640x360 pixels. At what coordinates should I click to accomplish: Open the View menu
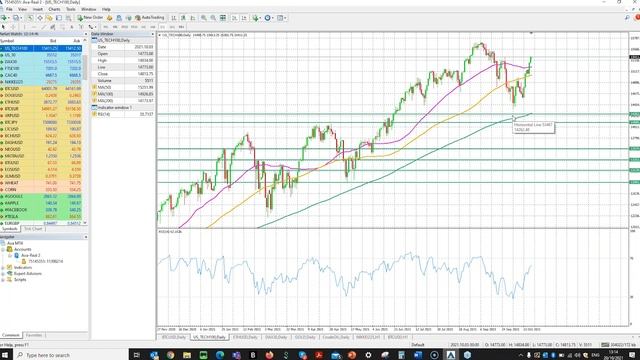[22, 9]
